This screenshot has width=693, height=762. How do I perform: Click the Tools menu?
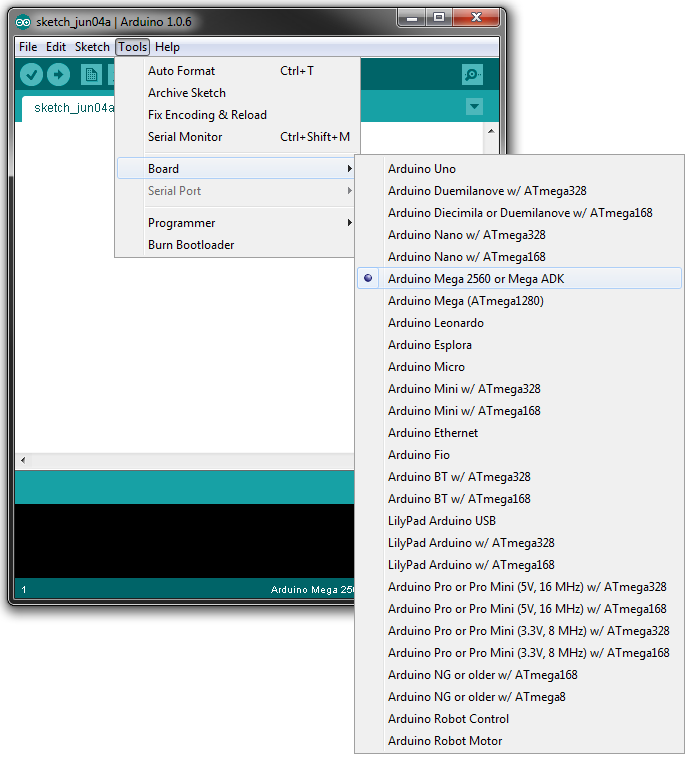[x=133, y=47]
